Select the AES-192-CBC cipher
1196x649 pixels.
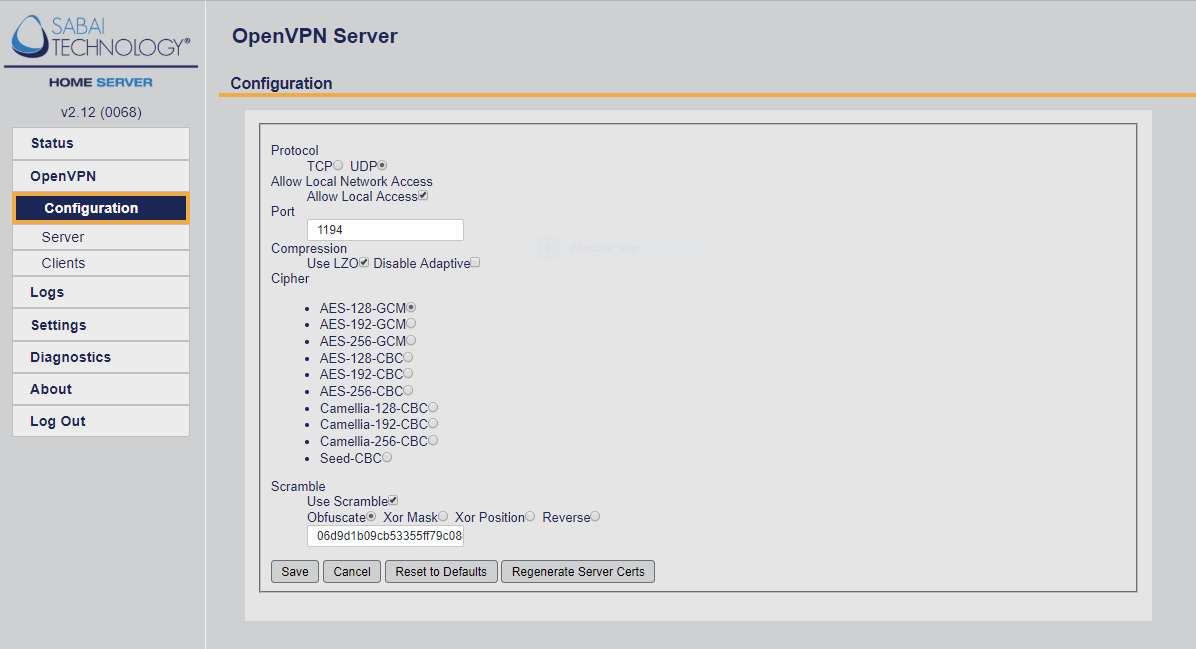(408, 374)
